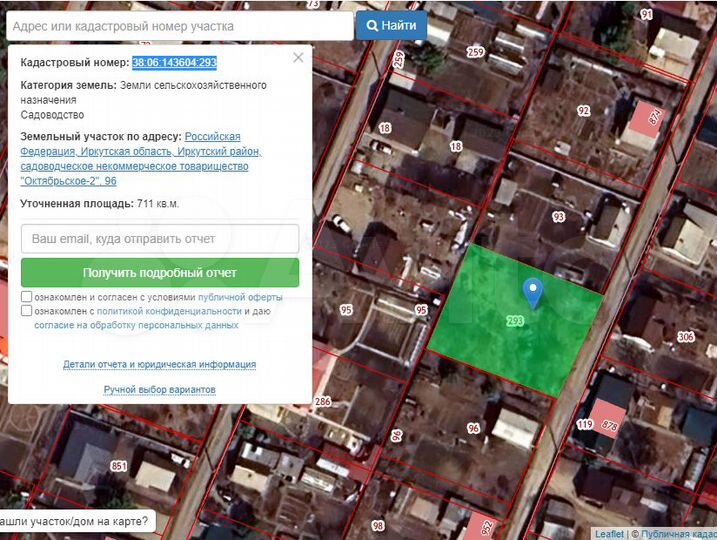Open the parcel address link for Октябрьское-2
Viewport: 717px width, 540px height.
click(140, 159)
